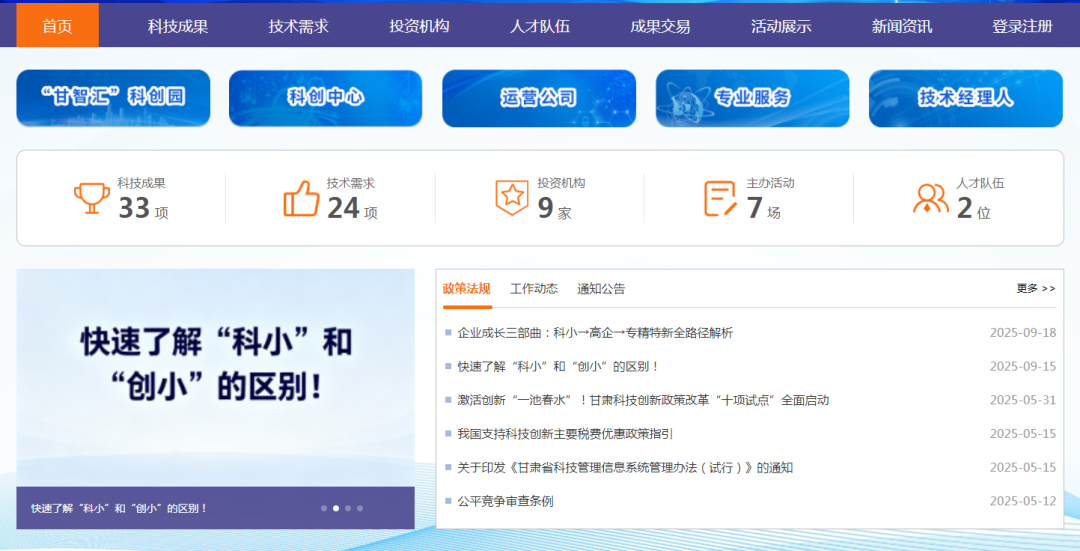Screen dimensions: 1080x551
Task: Click the star badge icon for 投资机构
Action: 512,198
